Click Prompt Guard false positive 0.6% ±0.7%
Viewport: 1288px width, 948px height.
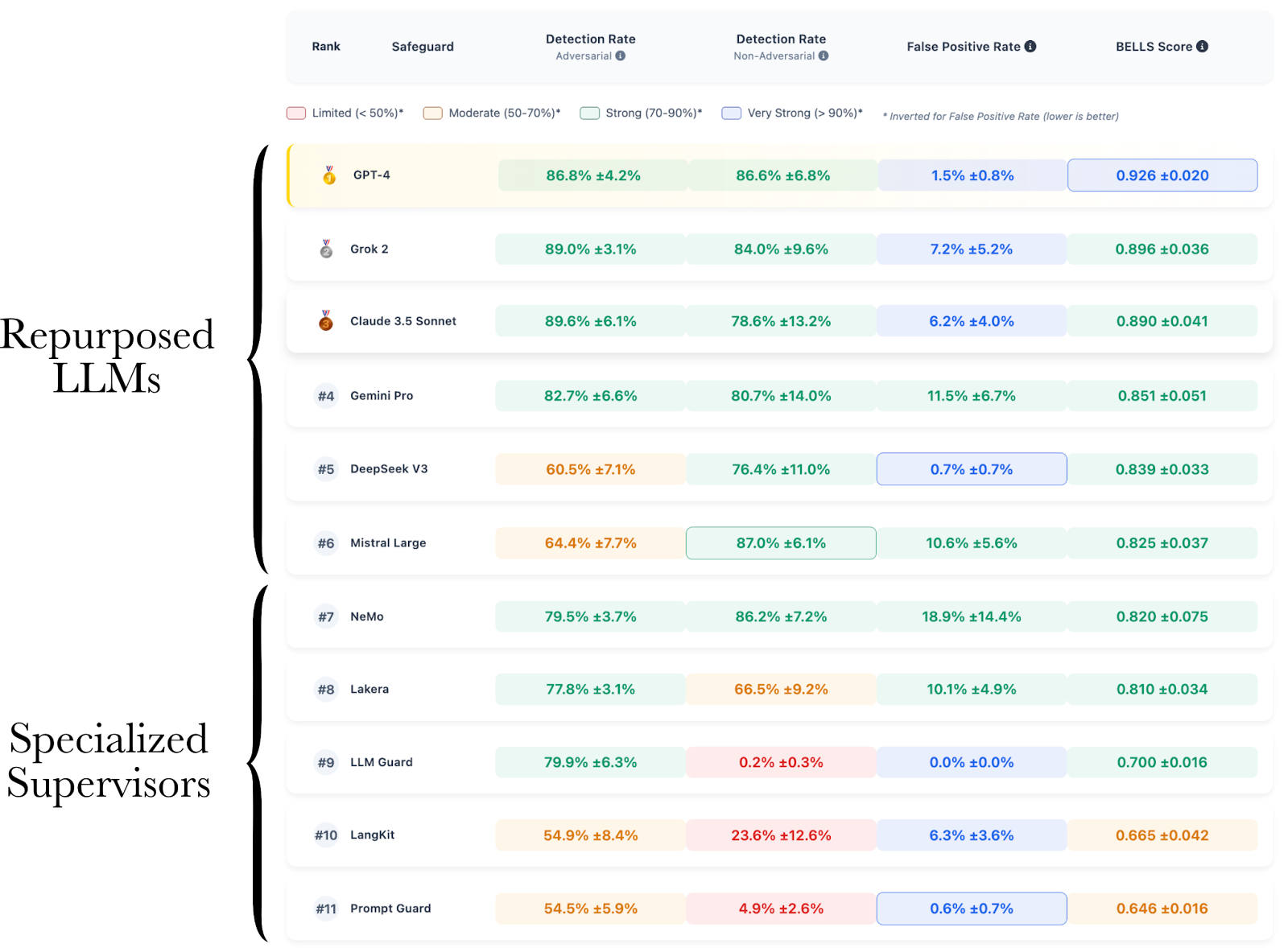click(972, 909)
